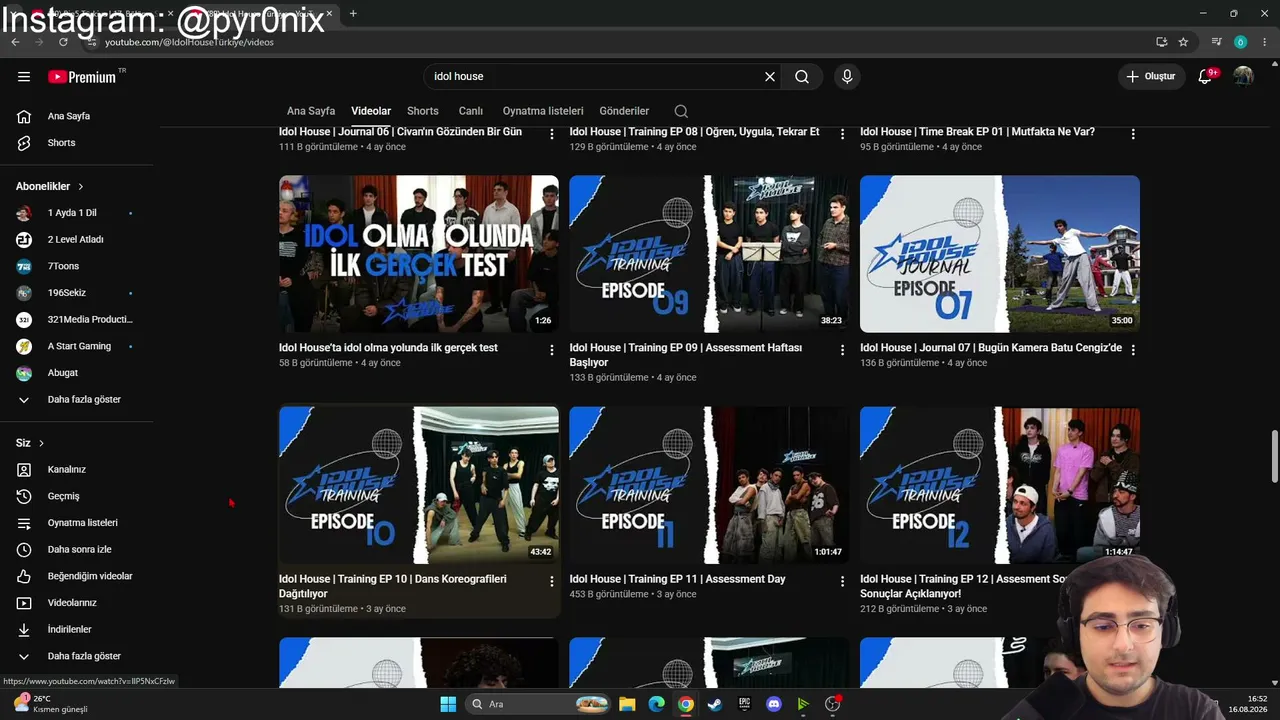1280x720 pixels.
Task: Open Idol House'ta ilk gerçek test title
Action: (388, 348)
